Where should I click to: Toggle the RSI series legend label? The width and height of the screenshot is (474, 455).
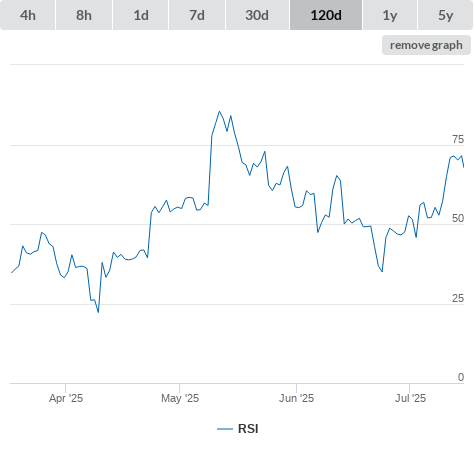pyautogui.click(x=248, y=429)
